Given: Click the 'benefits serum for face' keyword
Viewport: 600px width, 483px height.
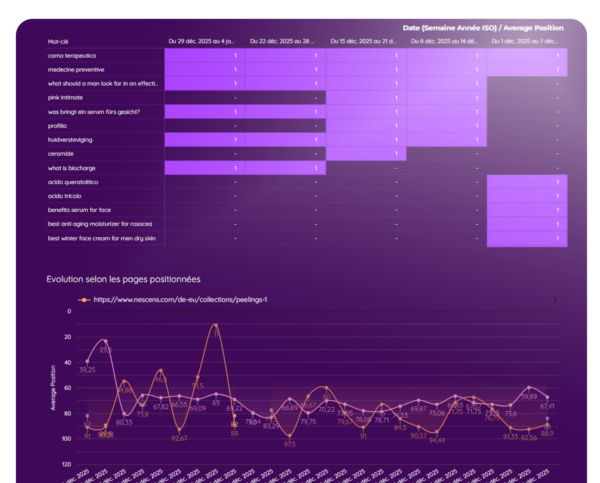Looking at the screenshot, I should click(x=80, y=210).
